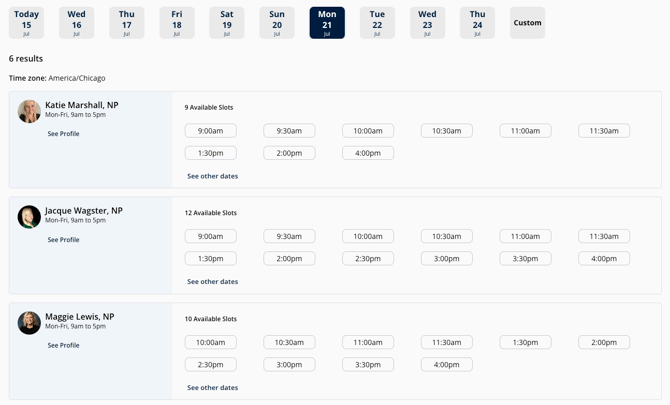
Task: Choose Jacque Wagster's 11:30am time slot
Action: 604,237
